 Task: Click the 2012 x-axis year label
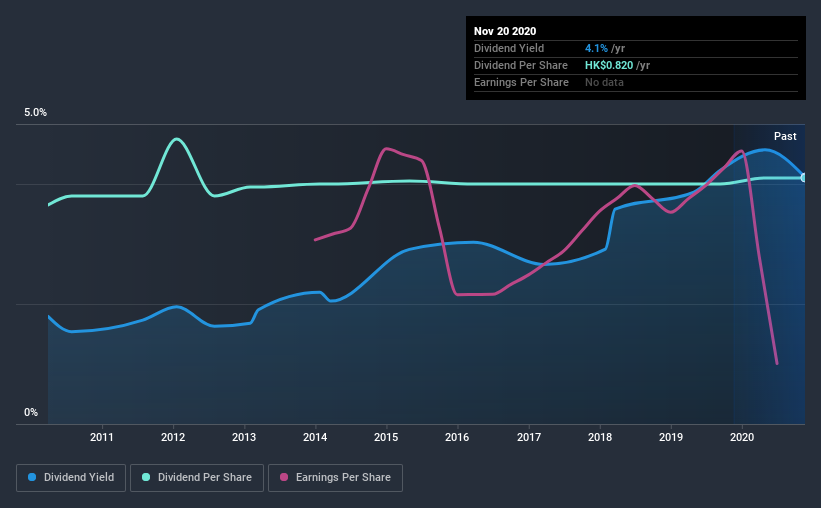coord(173,437)
